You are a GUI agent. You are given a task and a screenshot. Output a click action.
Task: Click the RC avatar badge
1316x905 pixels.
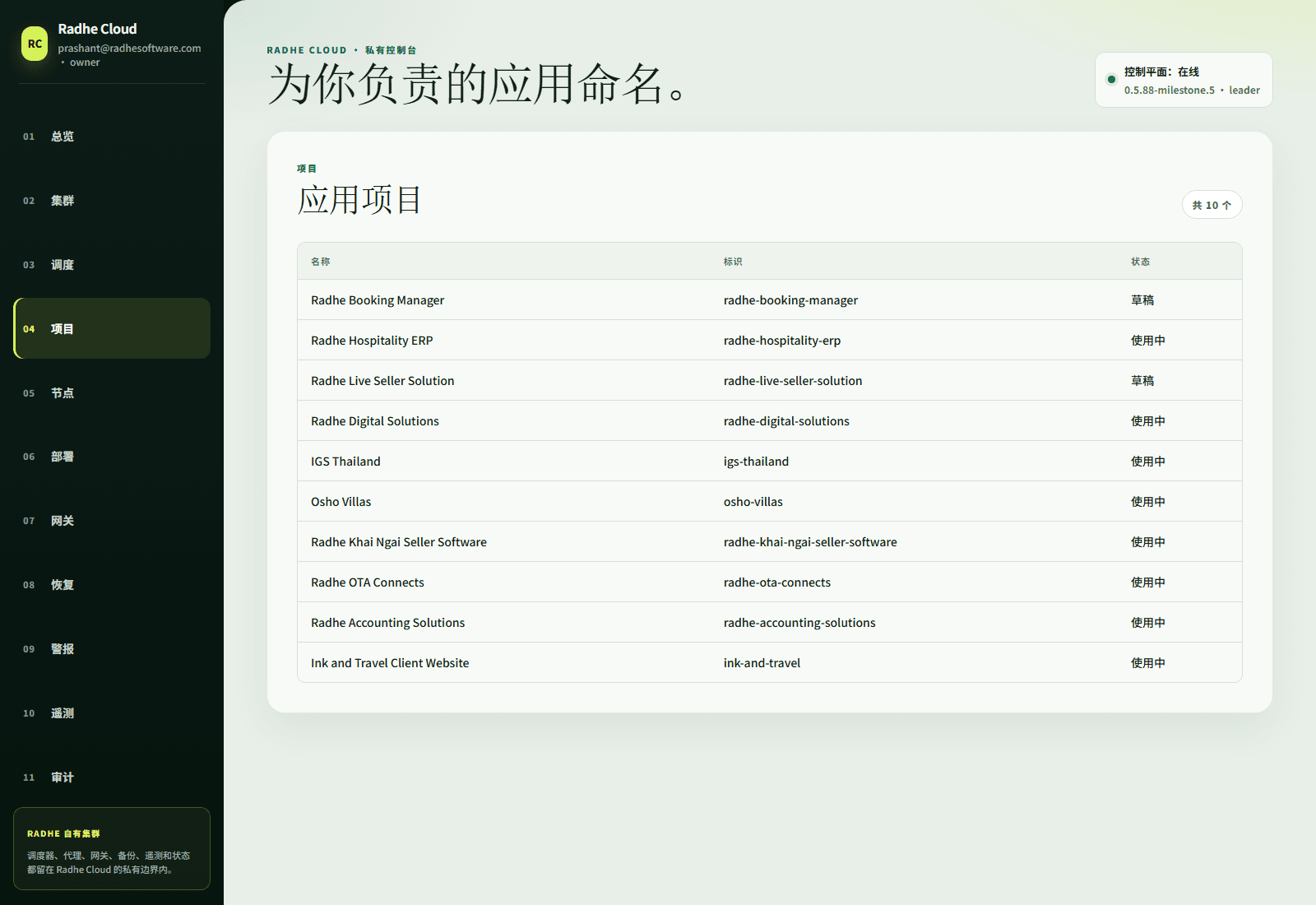click(35, 44)
